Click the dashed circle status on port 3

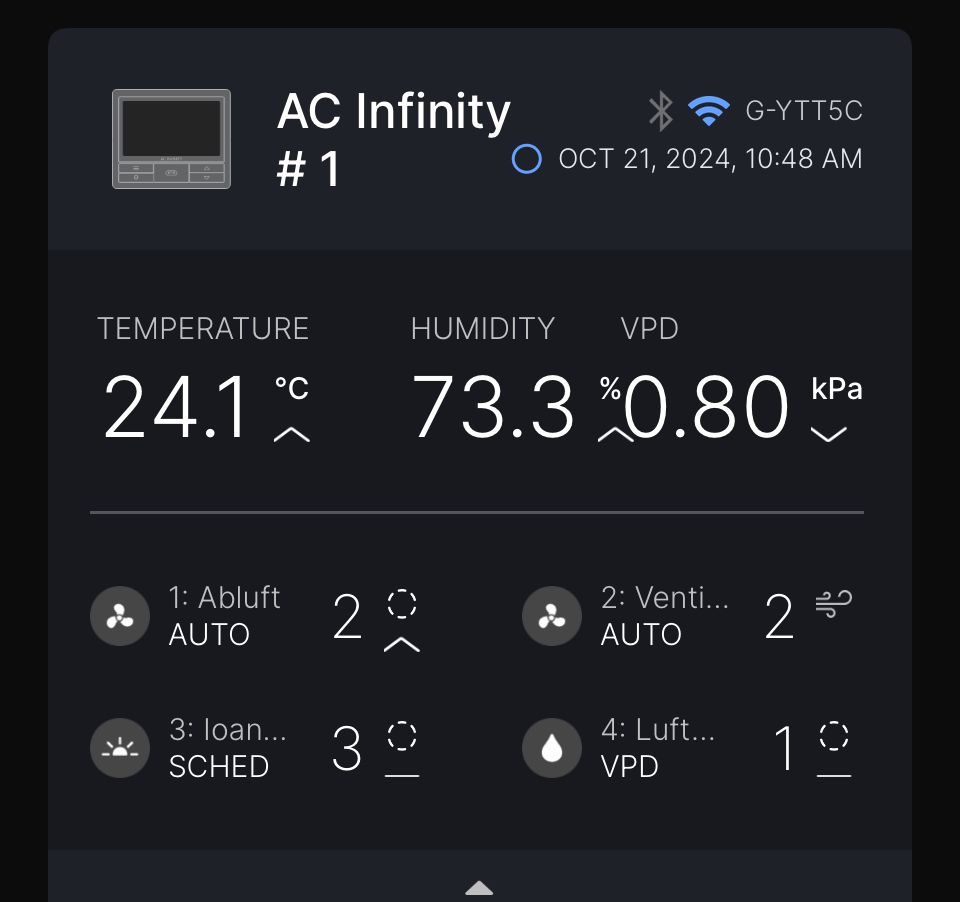[x=402, y=735]
